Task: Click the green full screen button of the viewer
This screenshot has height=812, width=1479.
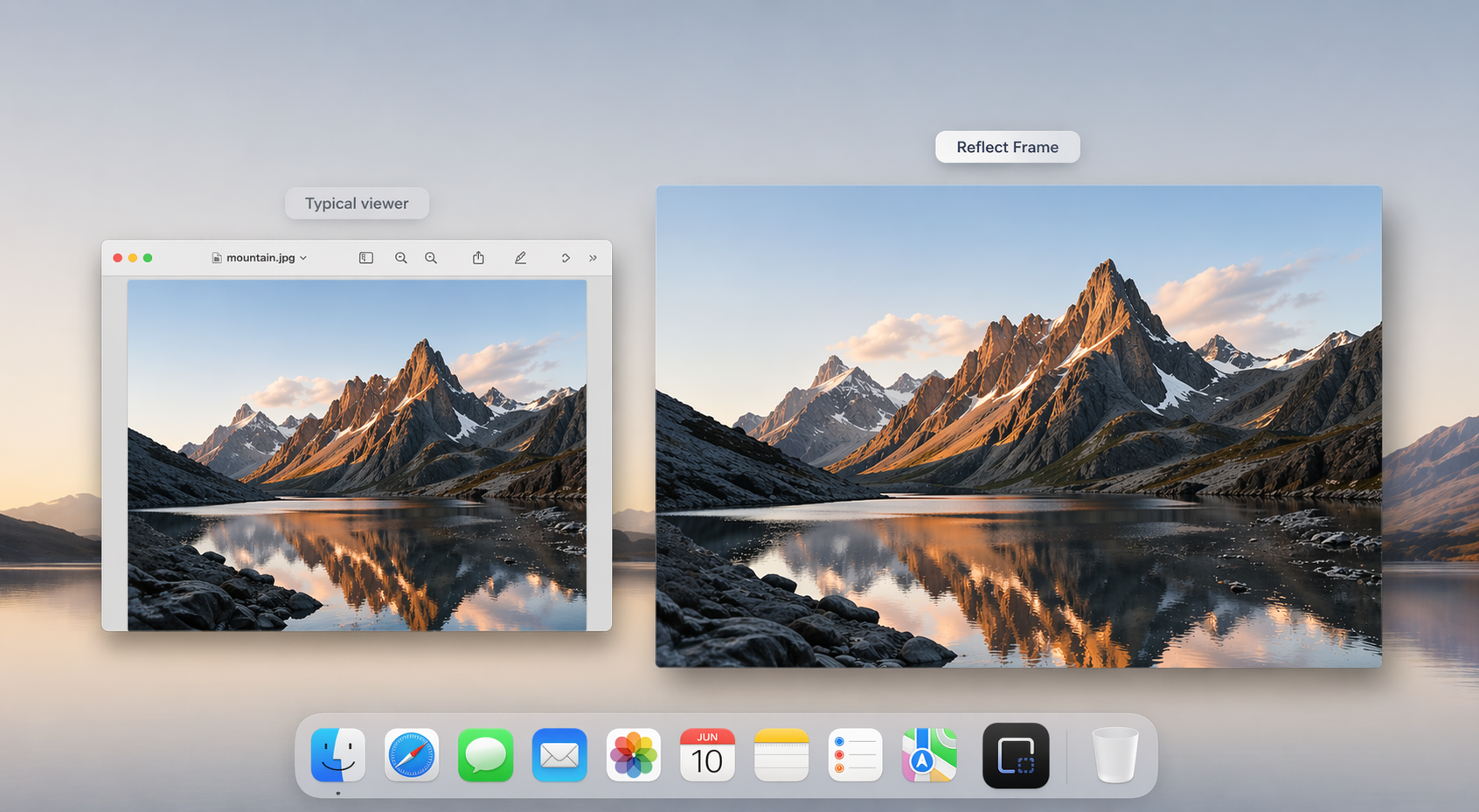Action: (148, 258)
